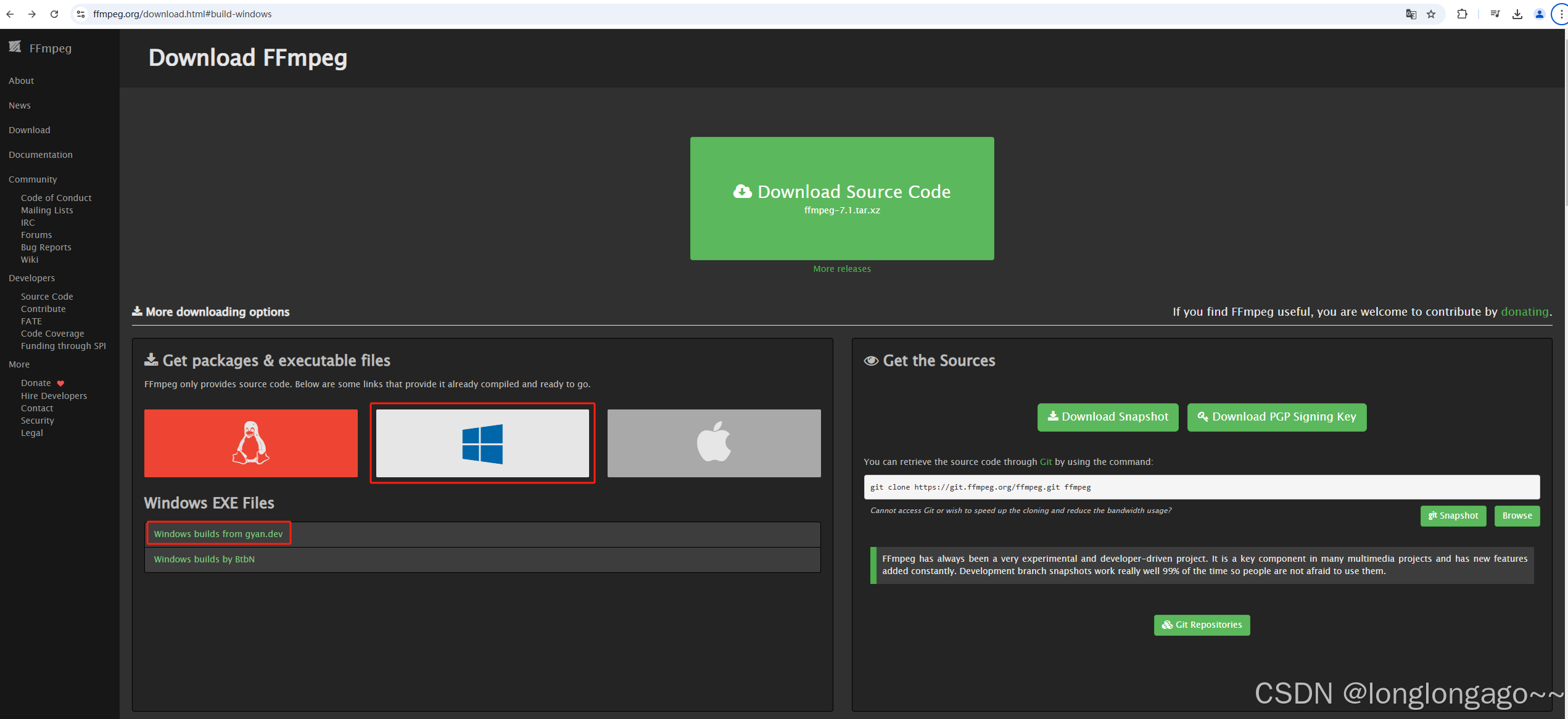Open the More releases link
The width and height of the screenshot is (1568, 719).
pyautogui.click(x=842, y=269)
